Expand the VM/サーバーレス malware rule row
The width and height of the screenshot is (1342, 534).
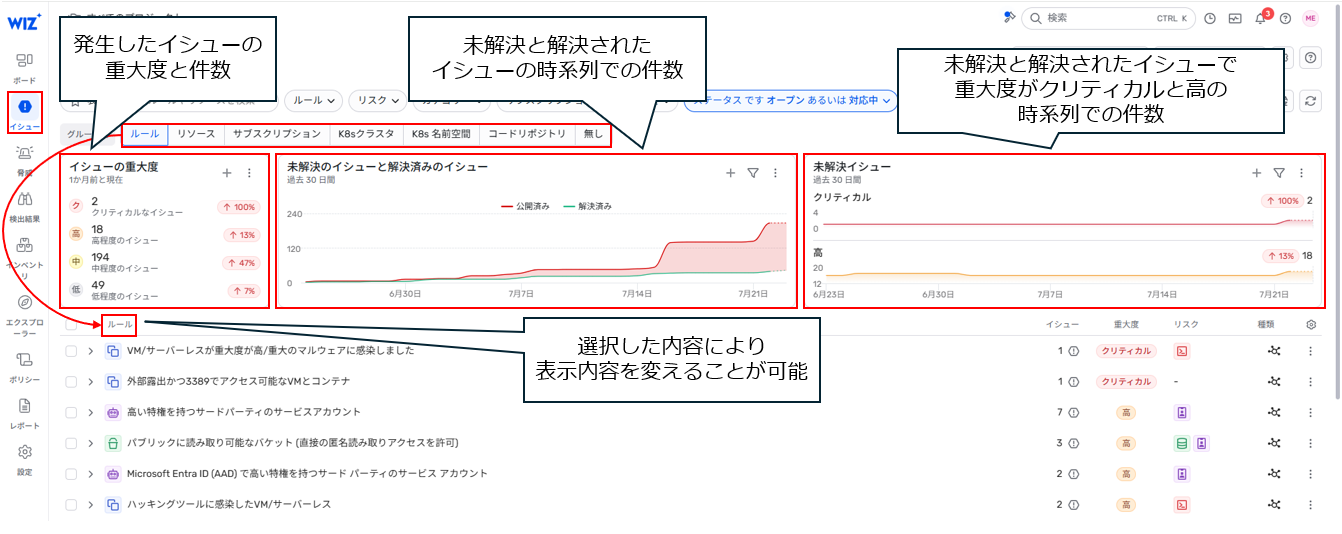point(90,351)
